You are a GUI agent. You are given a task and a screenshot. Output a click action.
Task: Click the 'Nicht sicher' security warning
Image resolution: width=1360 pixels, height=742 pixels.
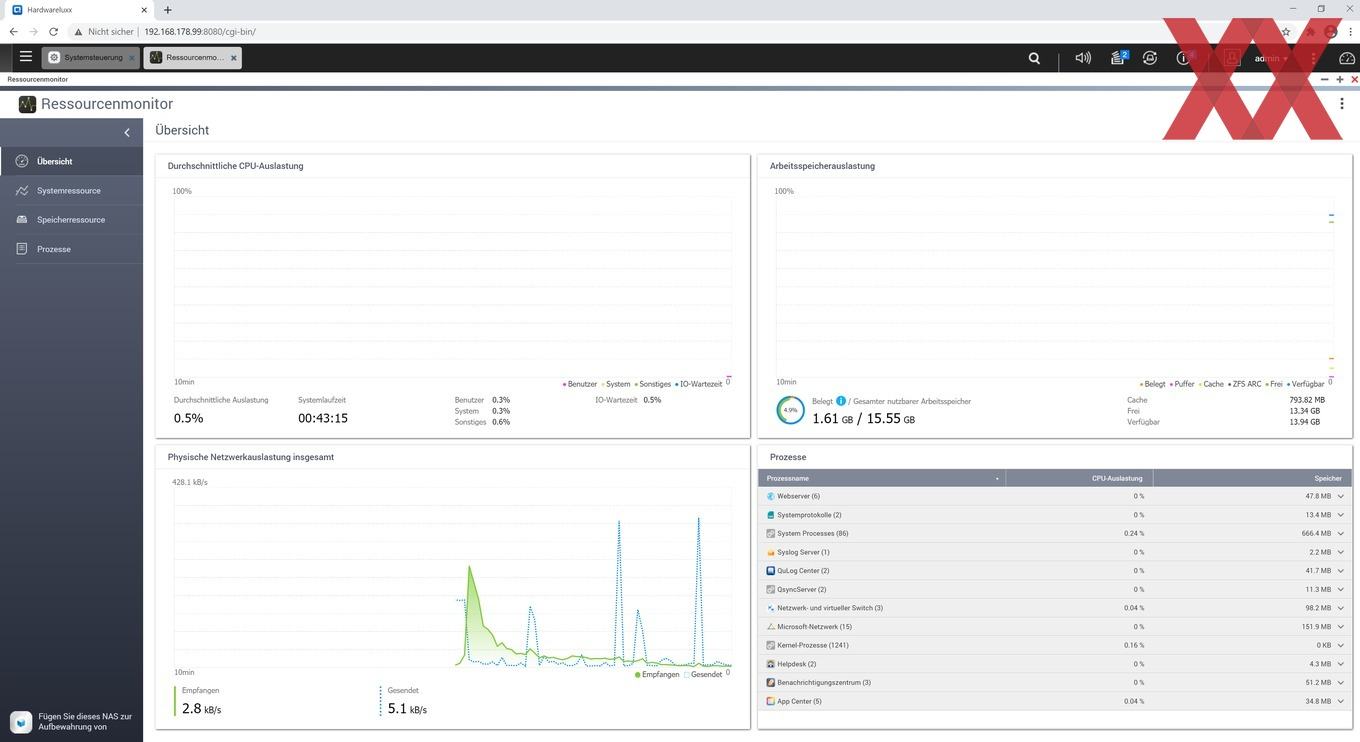[x=104, y=32]
